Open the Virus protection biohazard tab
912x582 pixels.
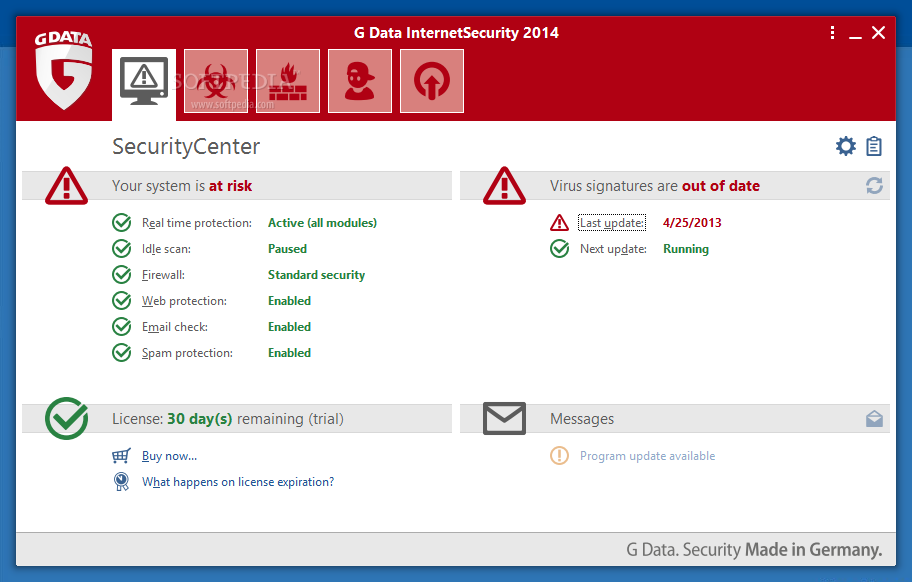(216, 81)
